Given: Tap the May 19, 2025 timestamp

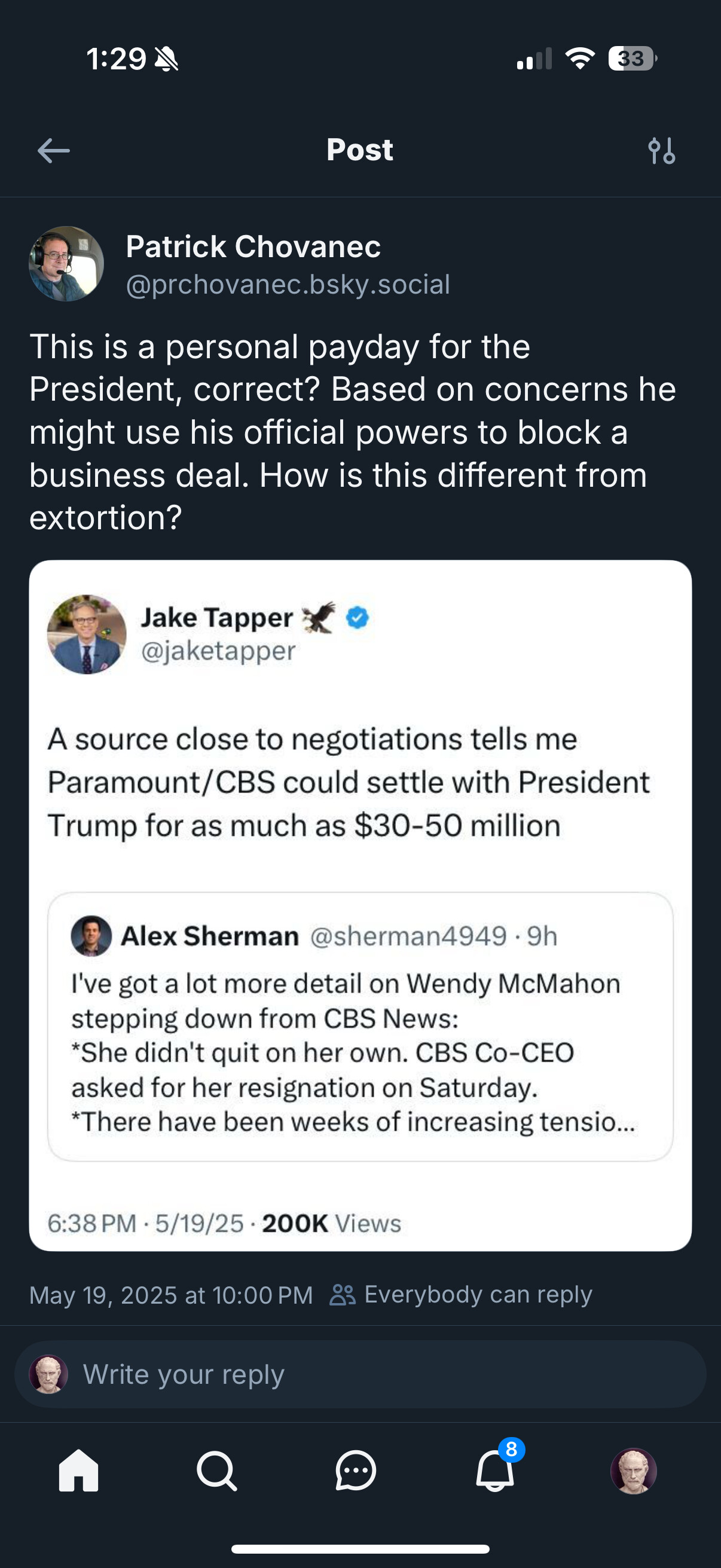Looking at the screenshot, I should coord(171,1295).
